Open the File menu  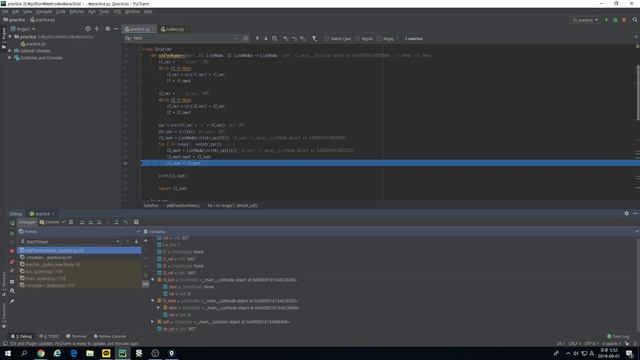point(5,12)
